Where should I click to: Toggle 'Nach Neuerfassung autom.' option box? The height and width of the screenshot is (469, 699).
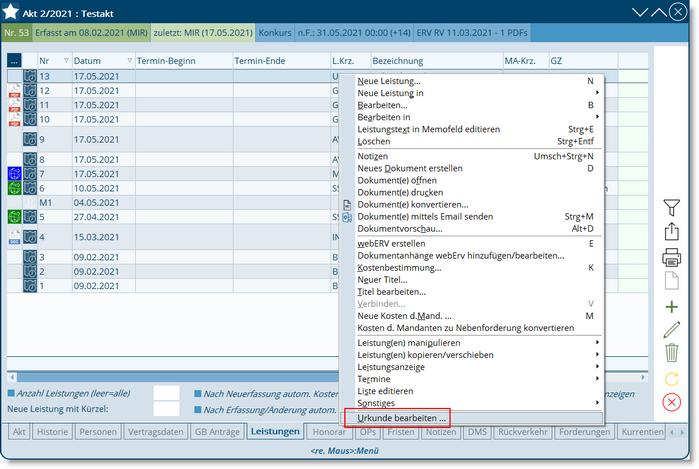[x=198, y=393]
